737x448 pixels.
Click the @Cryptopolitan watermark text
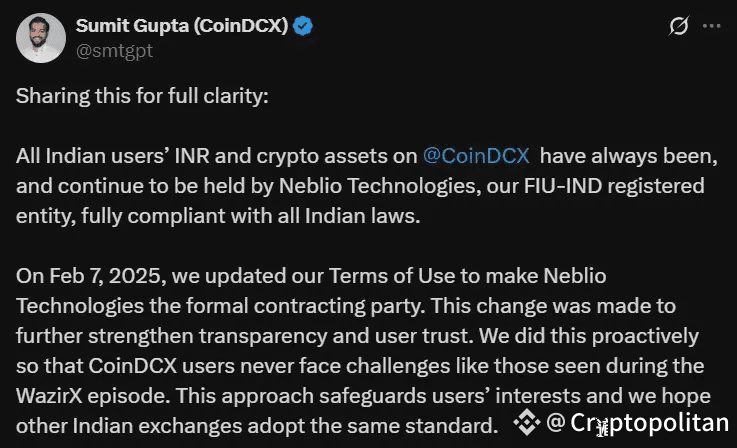point(637,422)
